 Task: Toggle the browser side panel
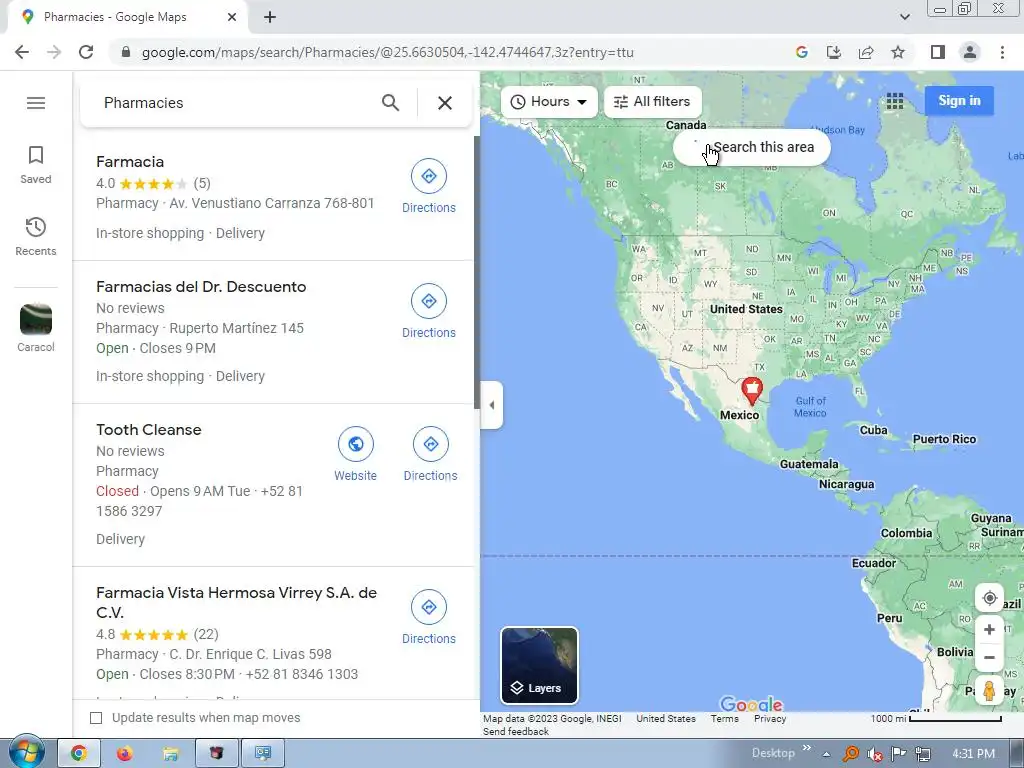click(x=938, y=52)
